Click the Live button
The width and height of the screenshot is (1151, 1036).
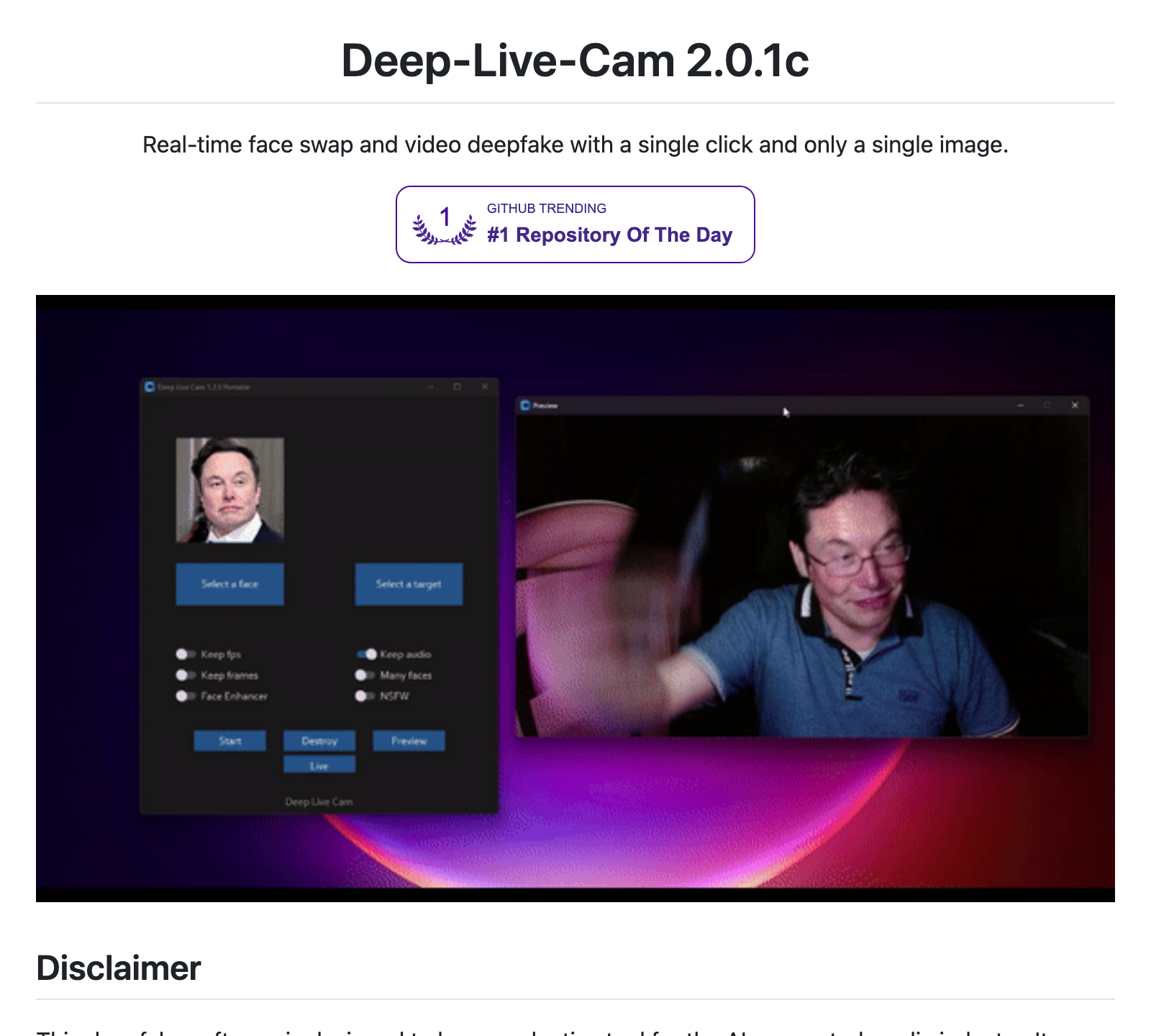tap(319, 765)
